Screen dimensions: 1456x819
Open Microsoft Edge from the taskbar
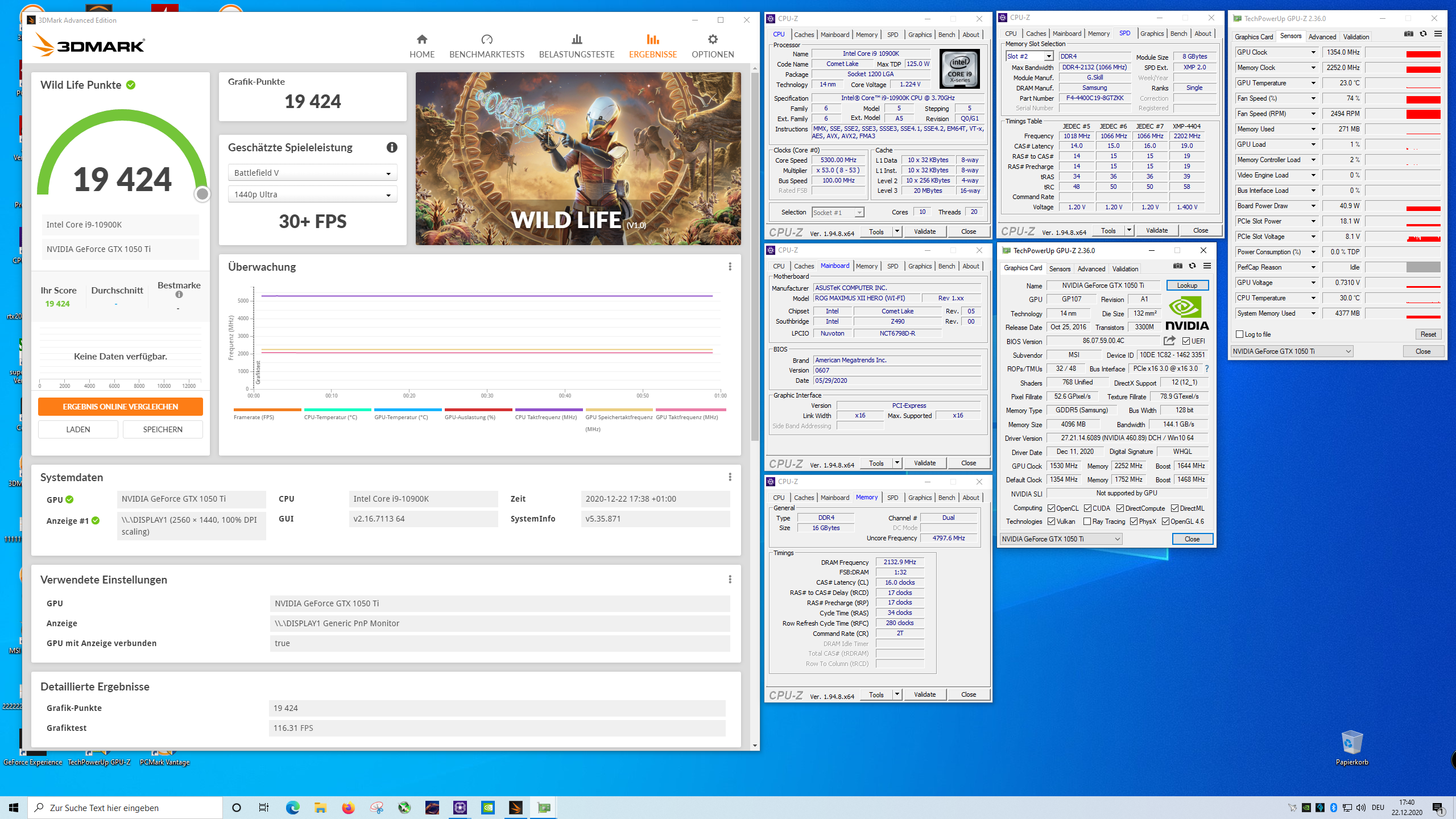[x=292, y=808]
